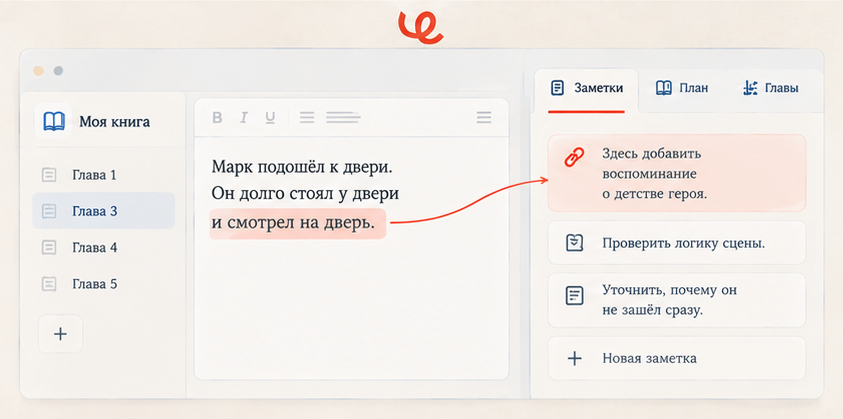The height and width of the screenshot is (419, 843).
Task: Click the empty editor area below the text
Action: (351, 309)
